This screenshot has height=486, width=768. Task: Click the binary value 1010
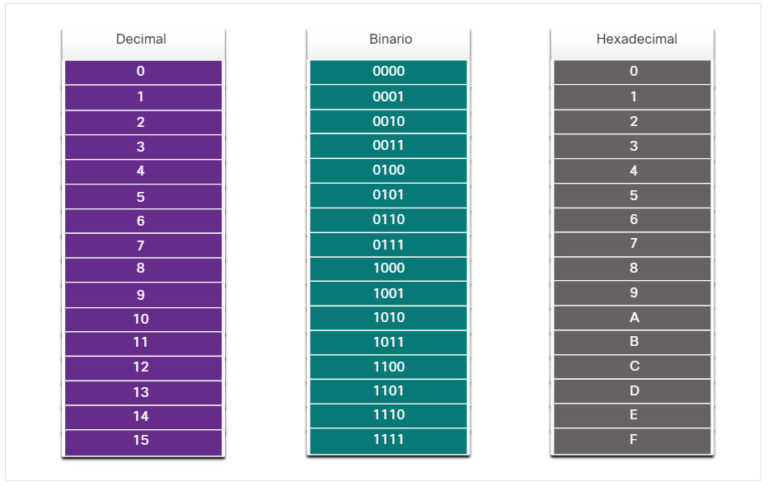(388, 318)
